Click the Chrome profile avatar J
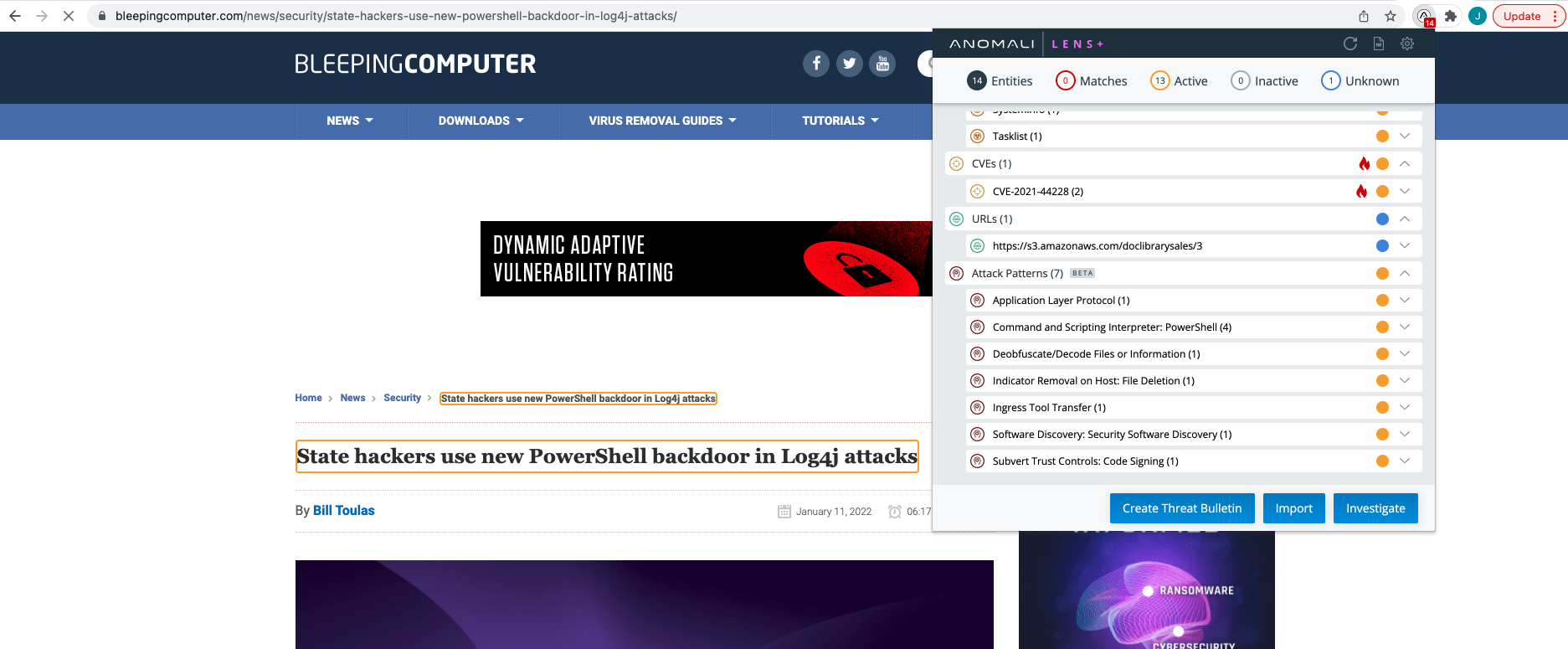The height and width of the screenshot is (649, 1568). click(x=1478, y=16)
